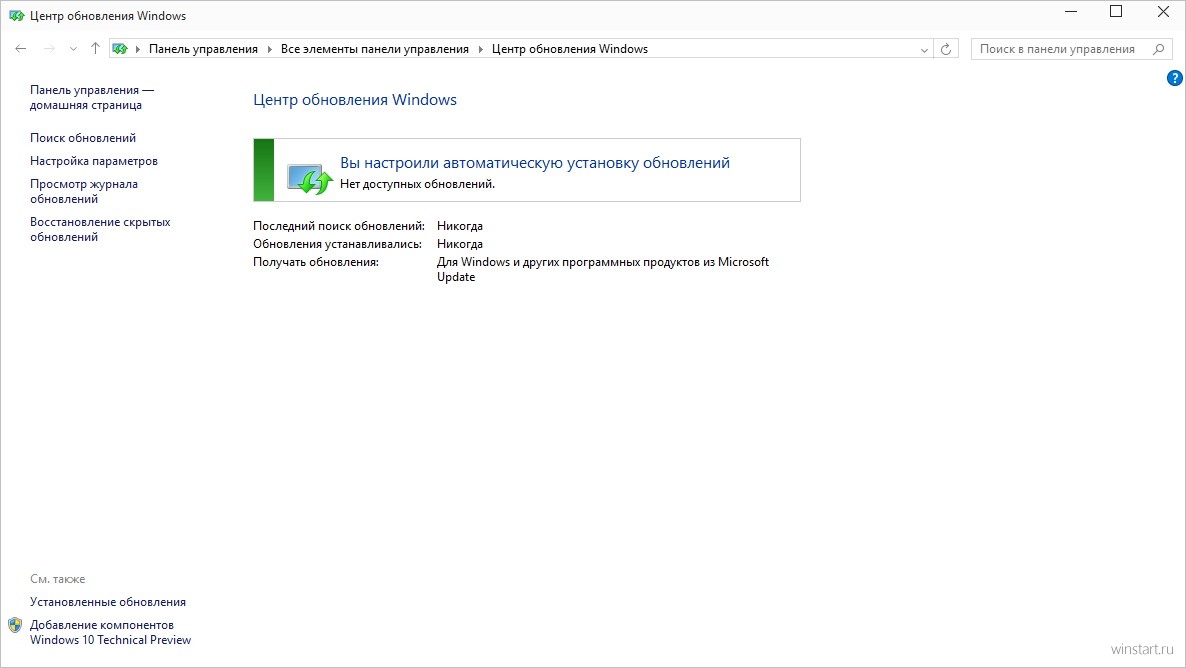
Task: Minimize the Центр обновления Windows window
Action: 1071,12
